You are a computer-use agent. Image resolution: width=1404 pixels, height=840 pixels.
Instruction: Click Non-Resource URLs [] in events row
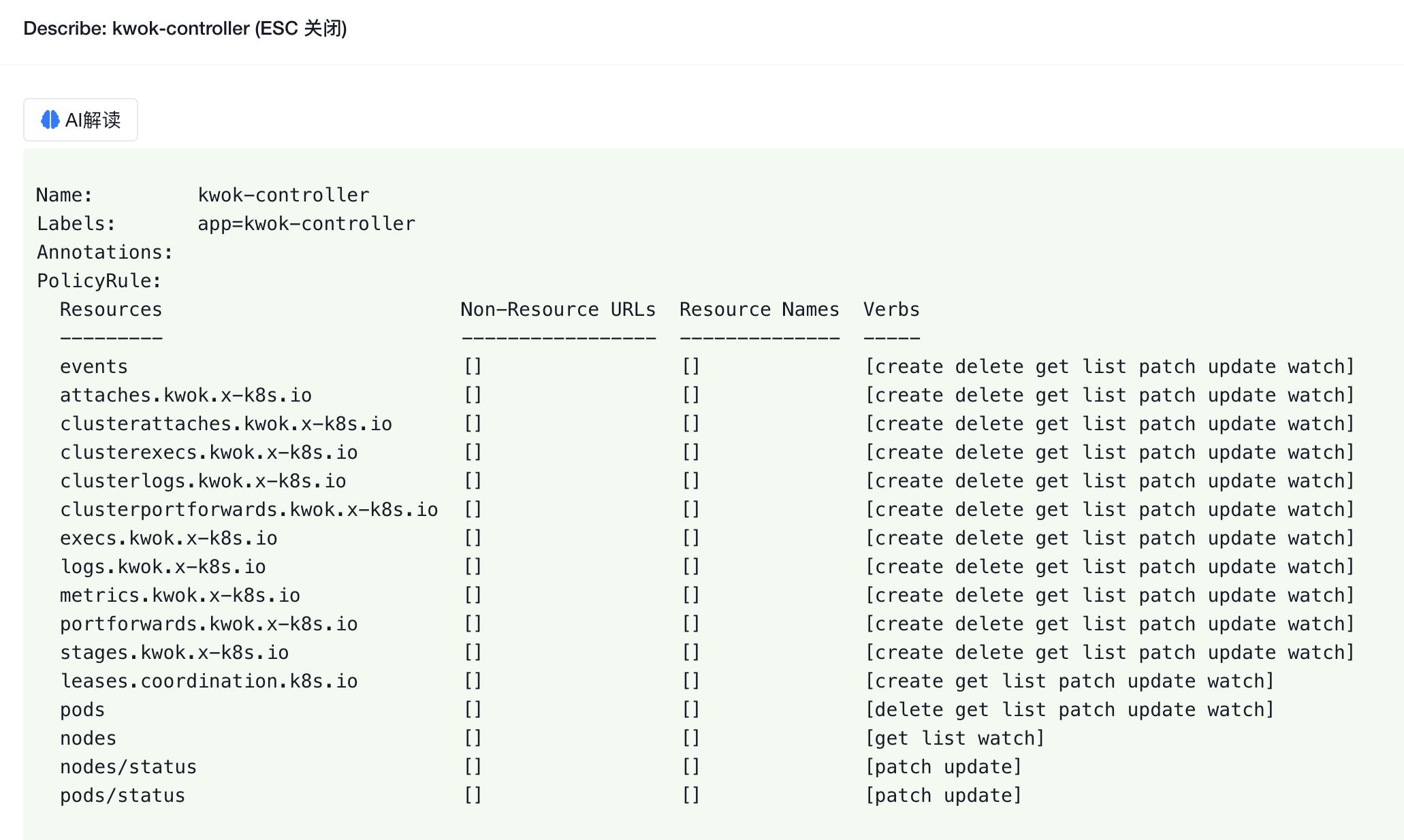[x=473, y=367]
